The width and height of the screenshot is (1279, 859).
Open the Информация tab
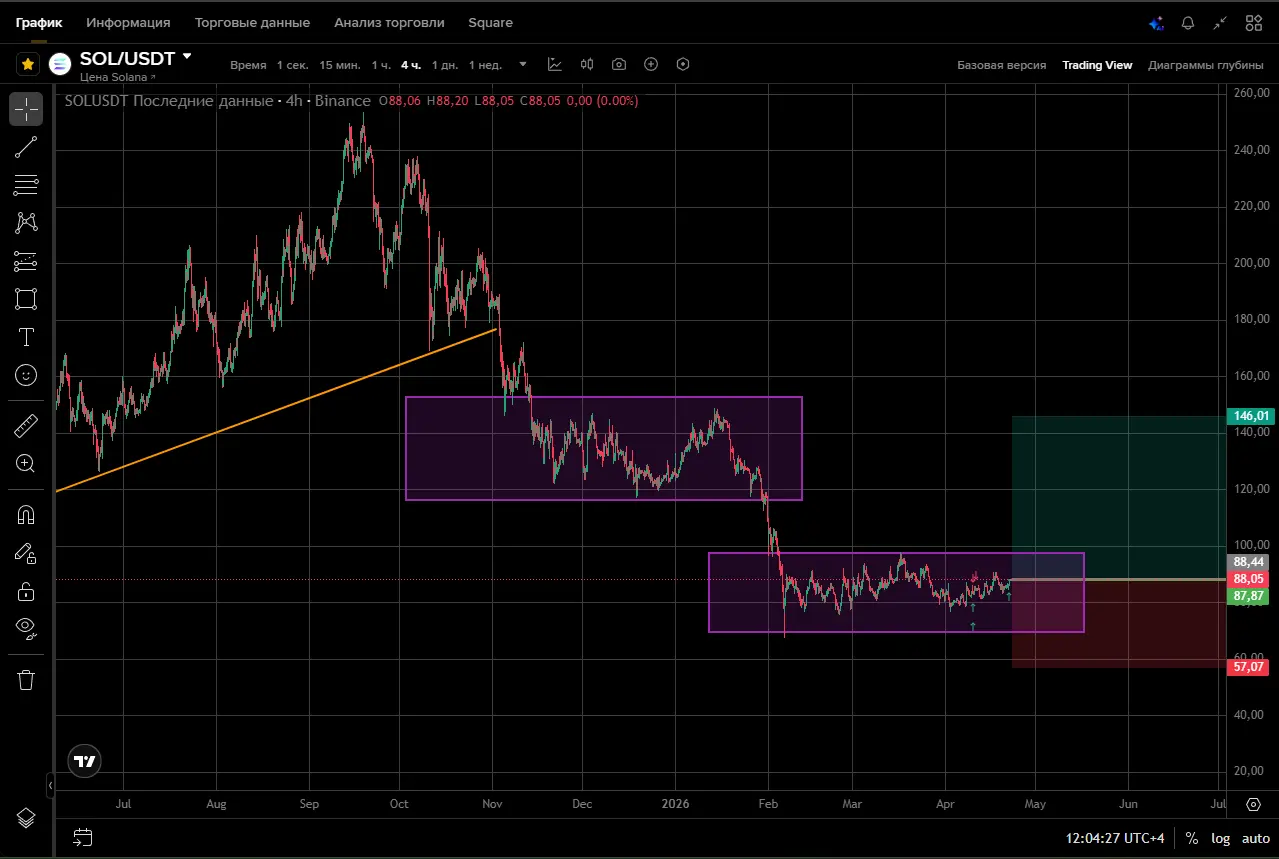[128, 22]
